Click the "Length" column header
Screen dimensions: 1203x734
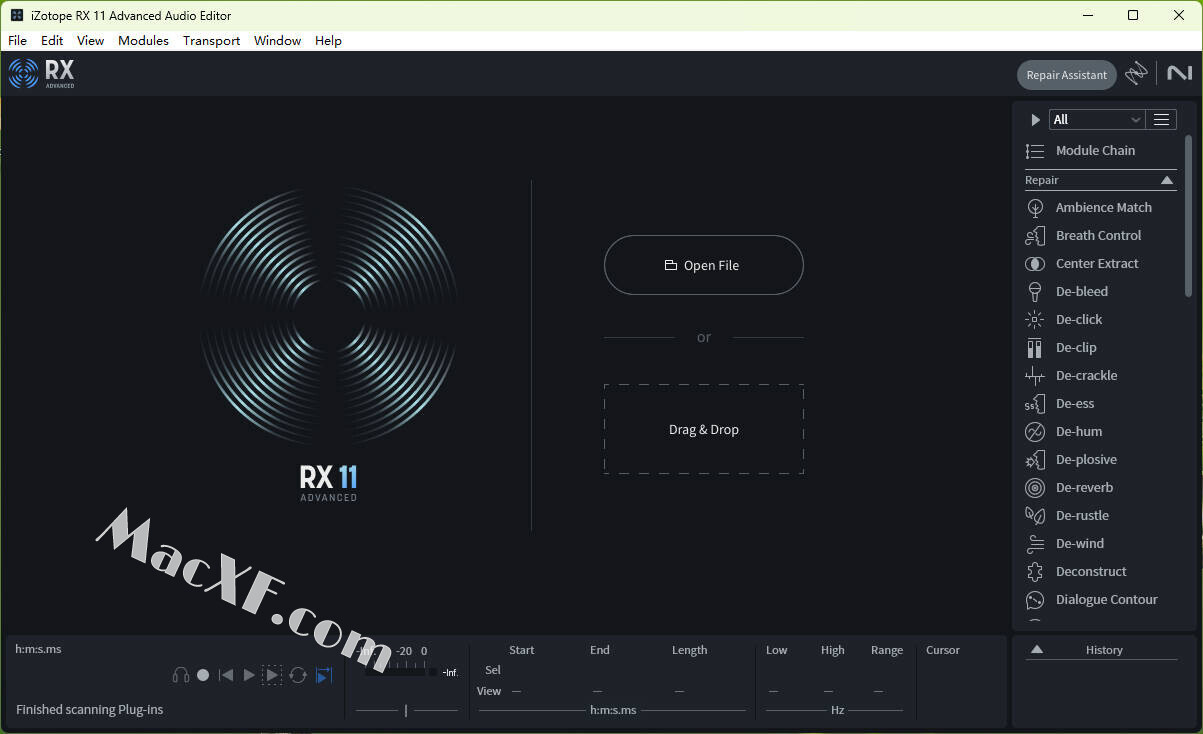coord(690,650)
